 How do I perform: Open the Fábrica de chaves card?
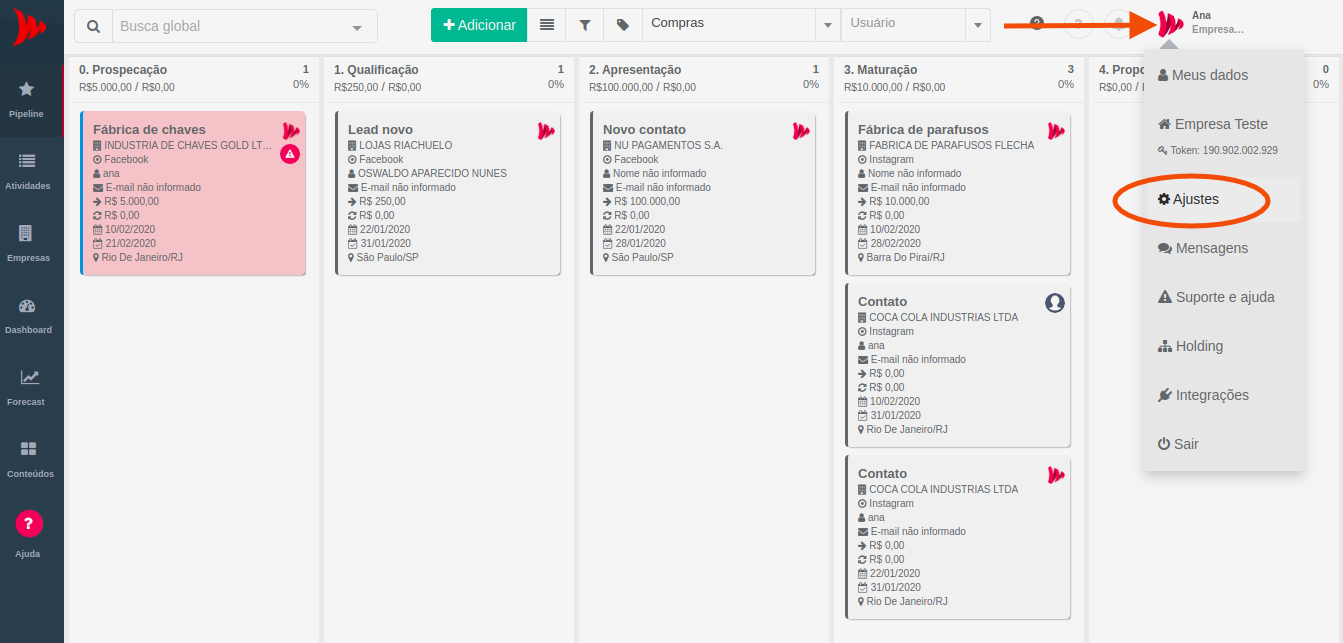[x=150, y=129]
